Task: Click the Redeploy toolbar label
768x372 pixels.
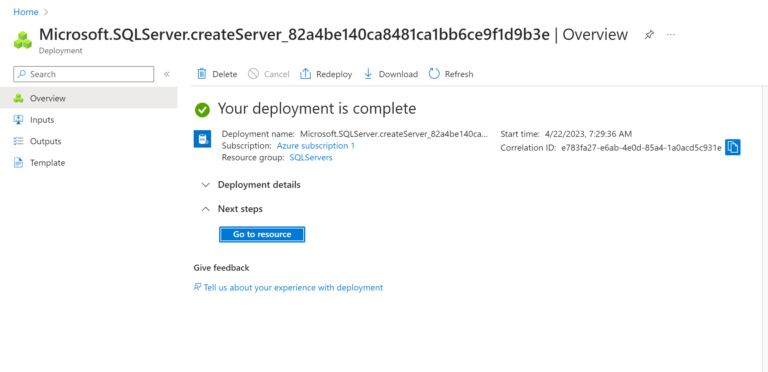Action: (x=334, y=74)
